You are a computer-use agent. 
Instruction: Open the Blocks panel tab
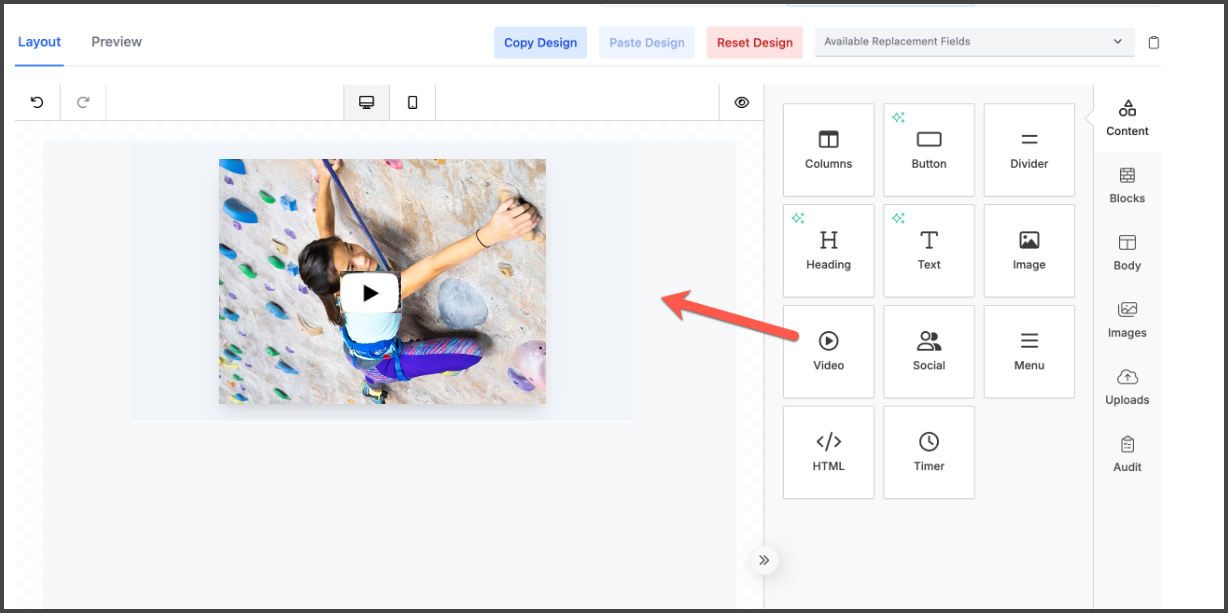point(1127,185)
